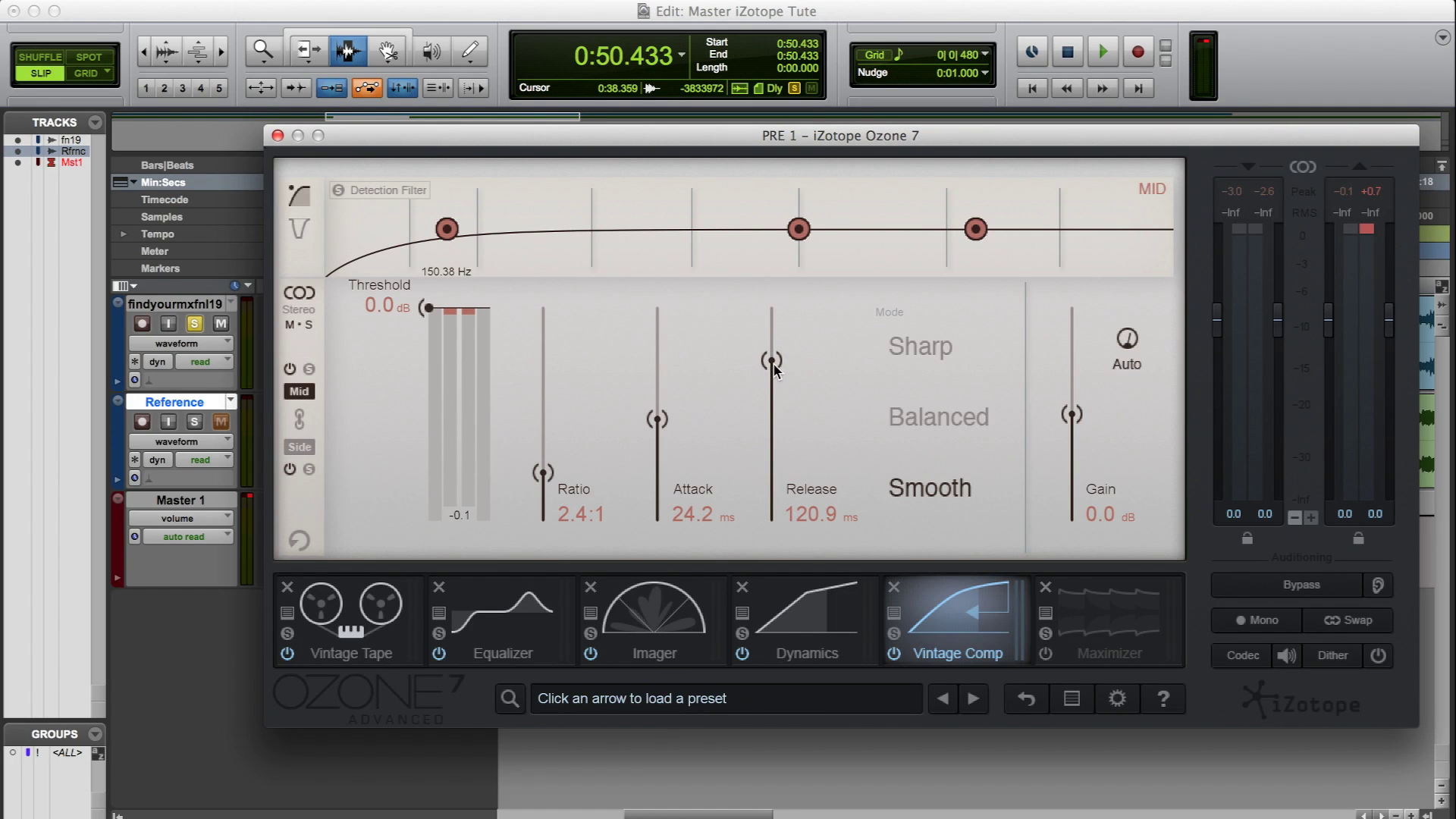Click the Codec button

coord(1243,655)
